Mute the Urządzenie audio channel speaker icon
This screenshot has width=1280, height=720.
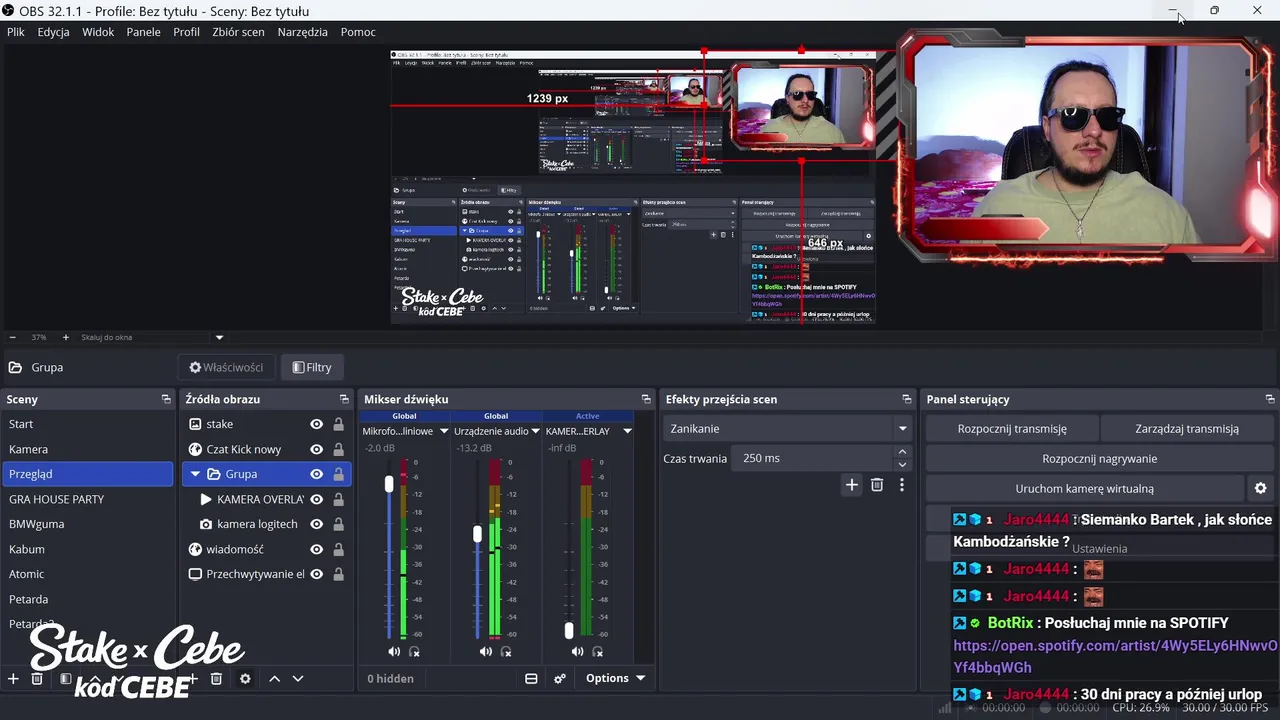click(x=485, y=652)
